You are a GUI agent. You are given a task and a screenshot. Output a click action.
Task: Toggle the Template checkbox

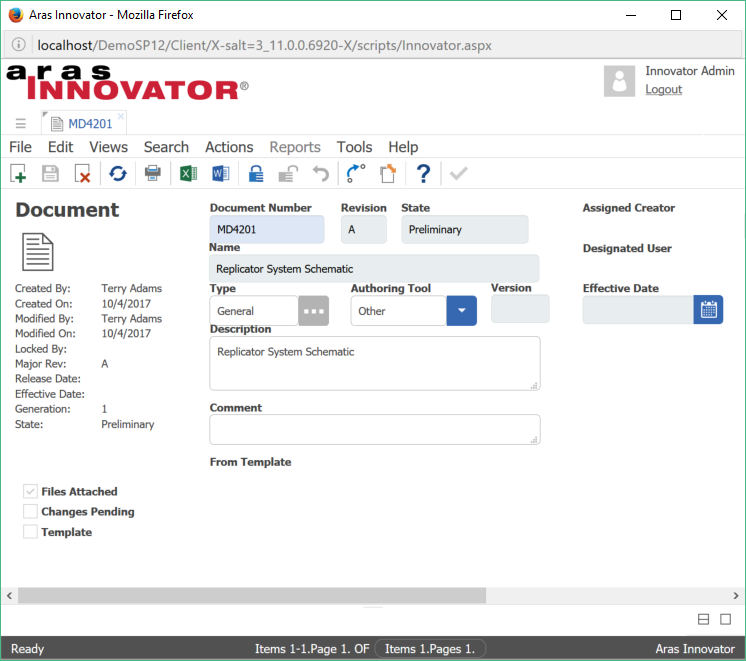click(x=30, y=532)
